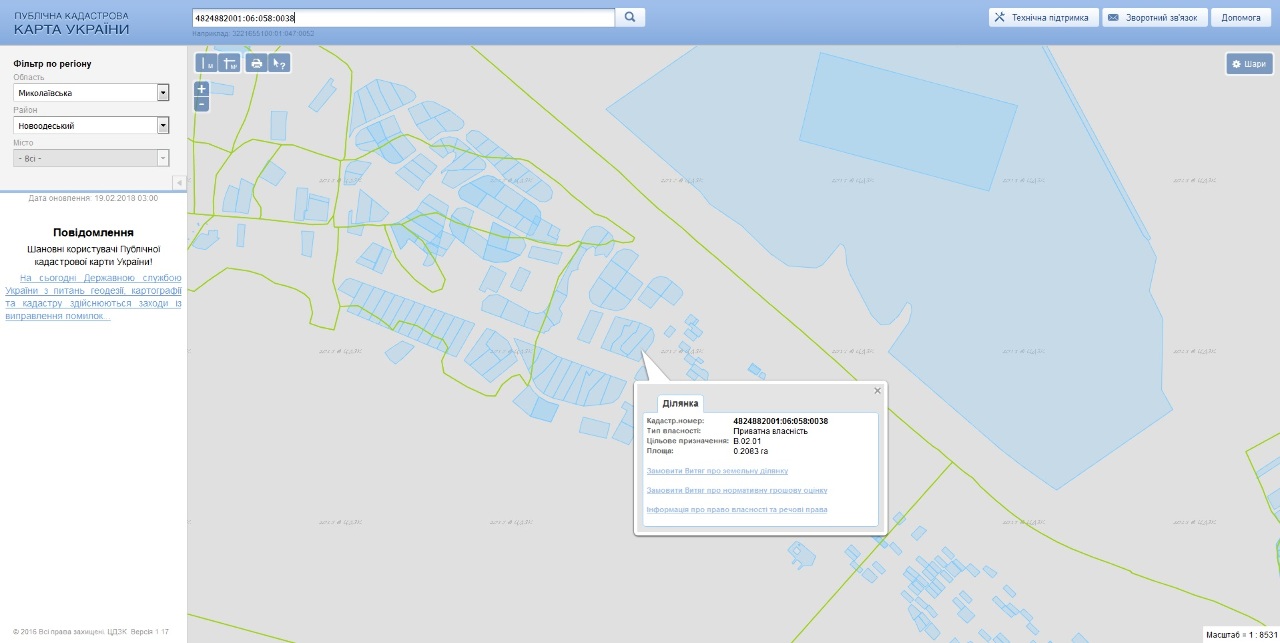The image size is (1280, 643).
Task: Expand the Район dropdown
Action: point(162,126)
